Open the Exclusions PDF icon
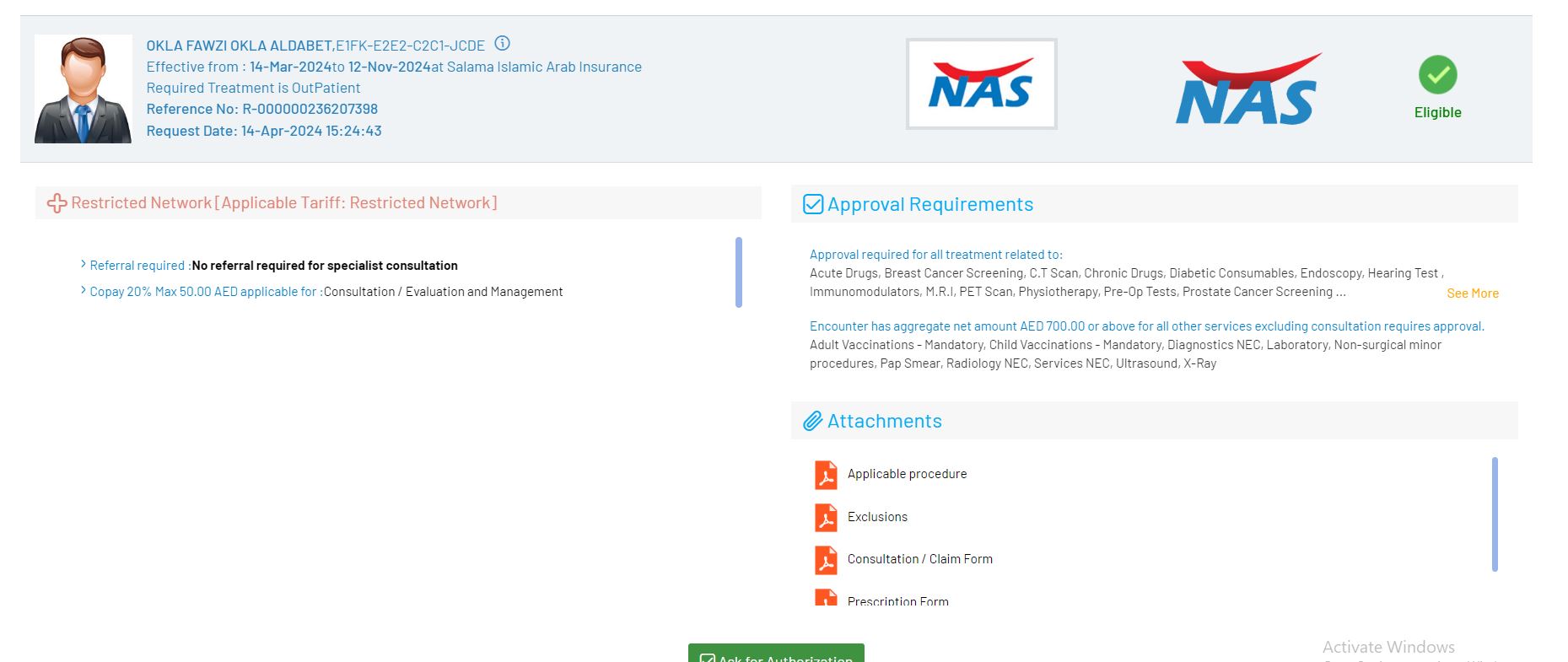1568x662 pixels. (x=826, y=518)
